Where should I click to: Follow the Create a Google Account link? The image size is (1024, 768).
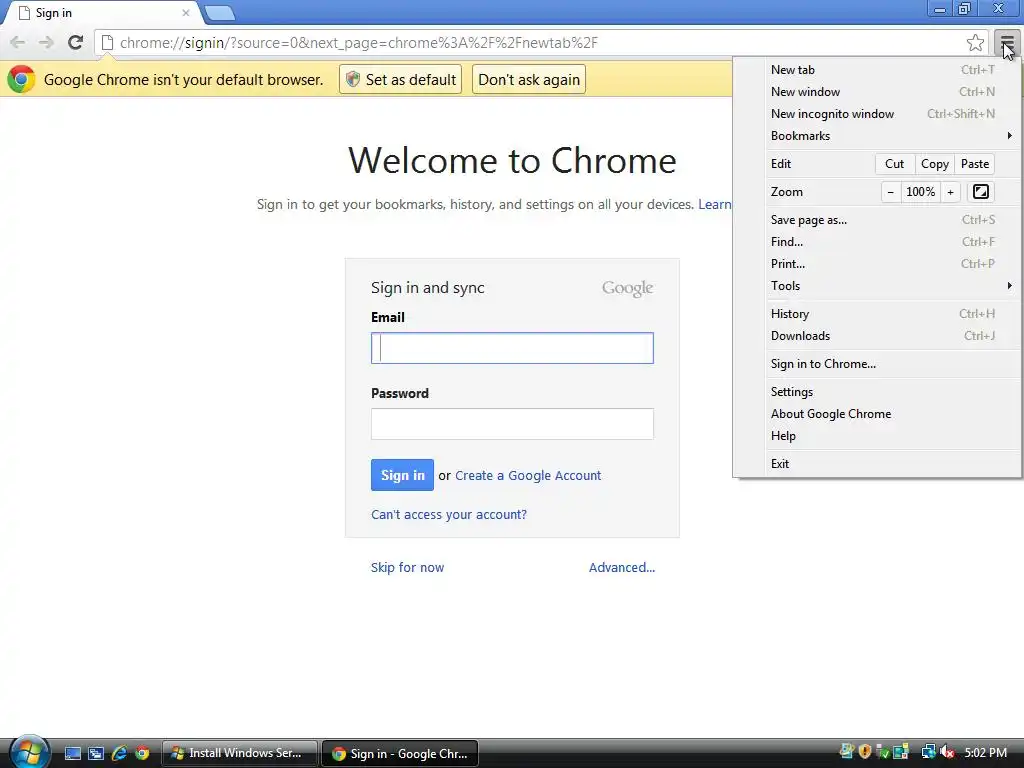(x=528, y=476)
